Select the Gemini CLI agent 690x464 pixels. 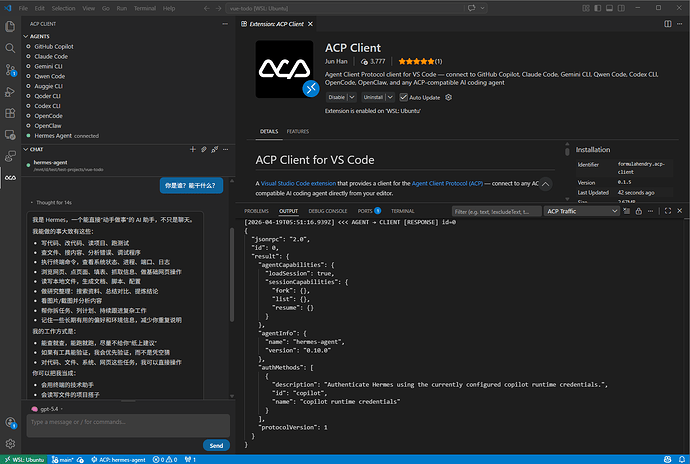(48, 66)
